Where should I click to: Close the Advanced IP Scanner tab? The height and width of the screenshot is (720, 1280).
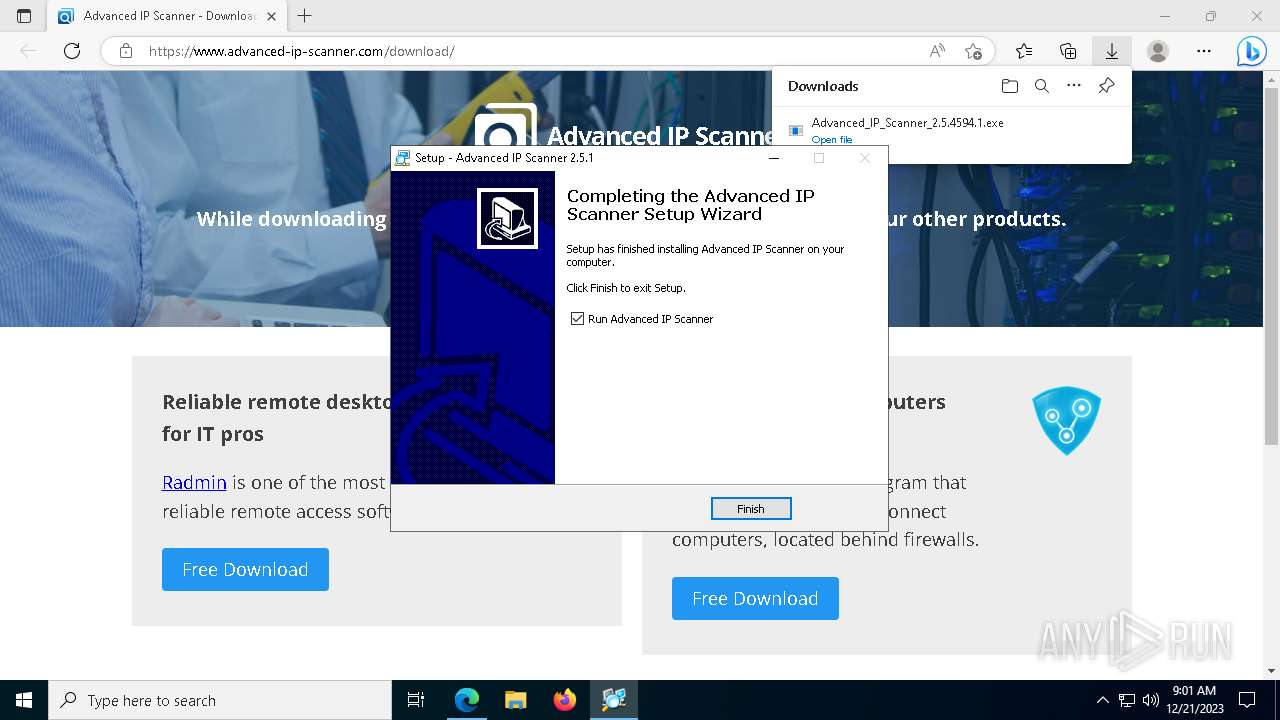click(271, 16)
